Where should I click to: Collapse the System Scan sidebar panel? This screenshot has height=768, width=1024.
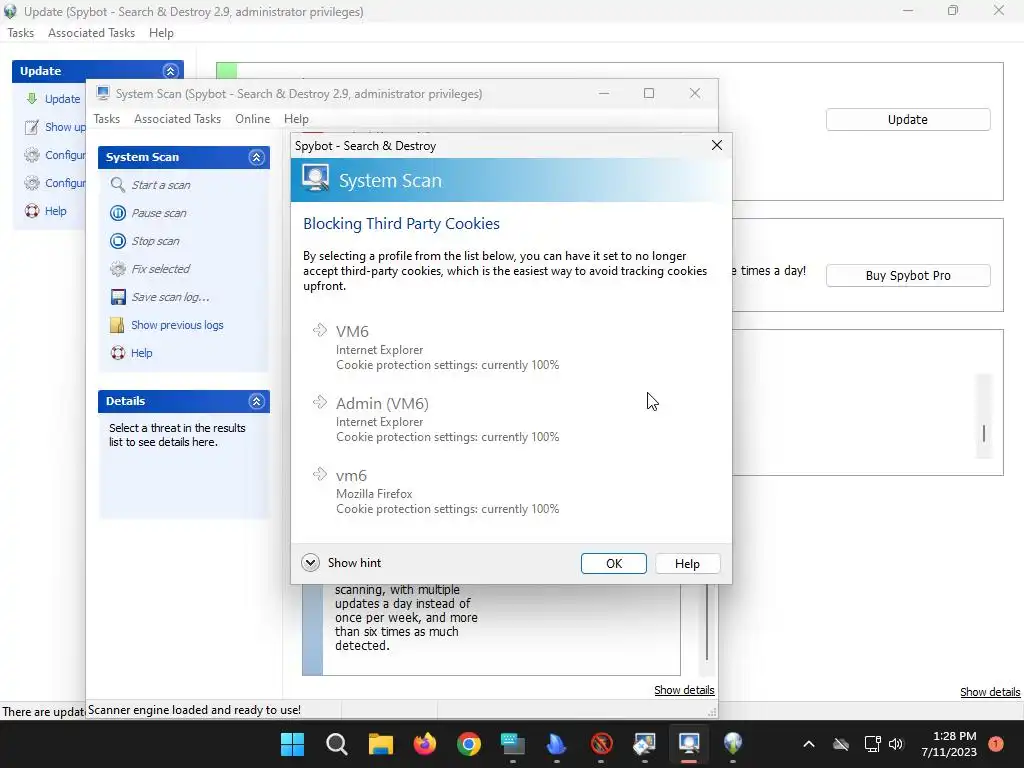[x=256, y=157]
